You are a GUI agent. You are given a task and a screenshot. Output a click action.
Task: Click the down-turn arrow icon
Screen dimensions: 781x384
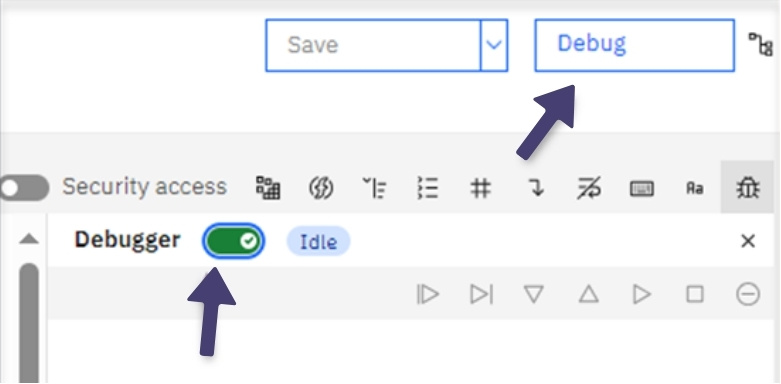click(x=535, y=188)
